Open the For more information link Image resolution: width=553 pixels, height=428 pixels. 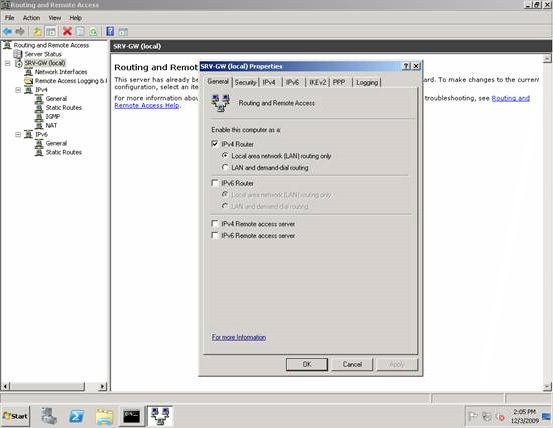[x=239, y=337]
